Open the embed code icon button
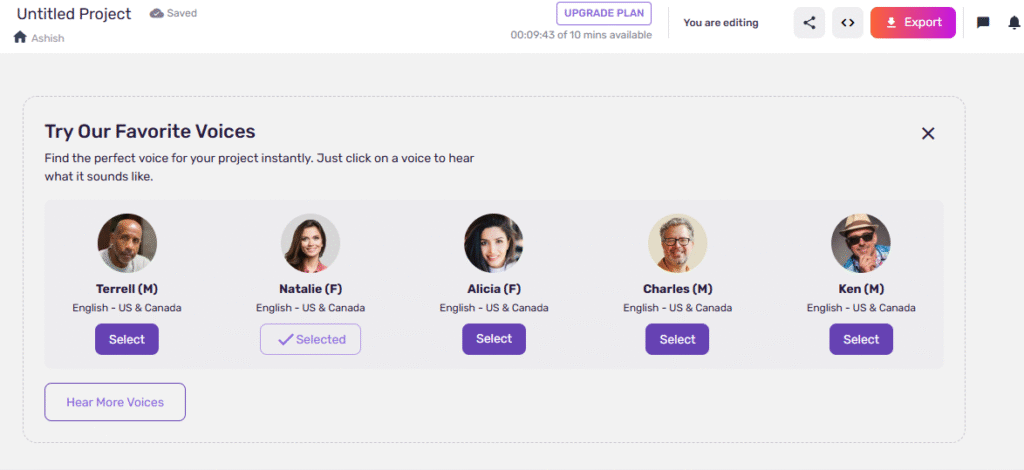The width and height of the screenshot is (1024, 470). [847, 23]
